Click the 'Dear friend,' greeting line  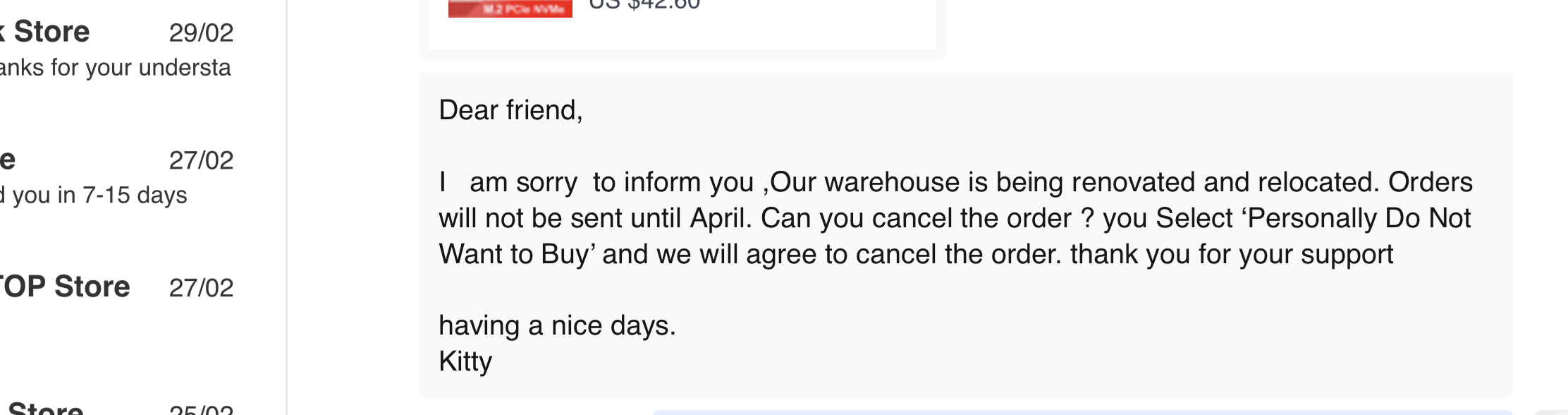coord(510,110)
